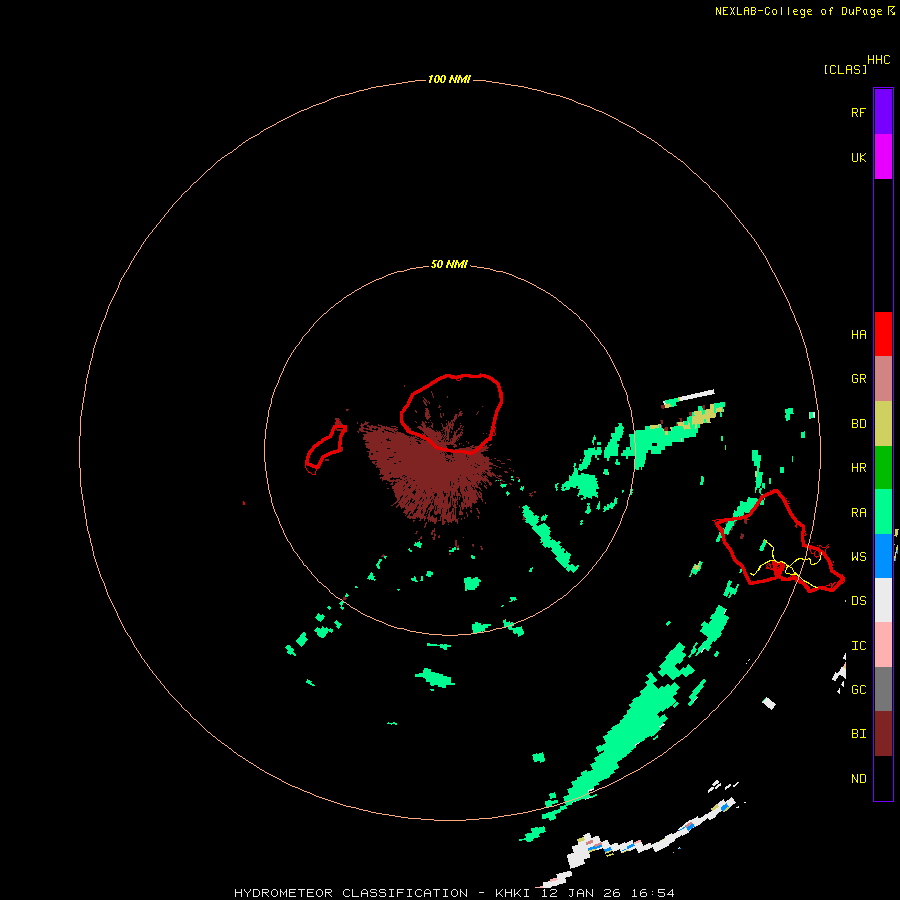
Task: Click the [CLAS] legend heading
Action: (845, 70)
